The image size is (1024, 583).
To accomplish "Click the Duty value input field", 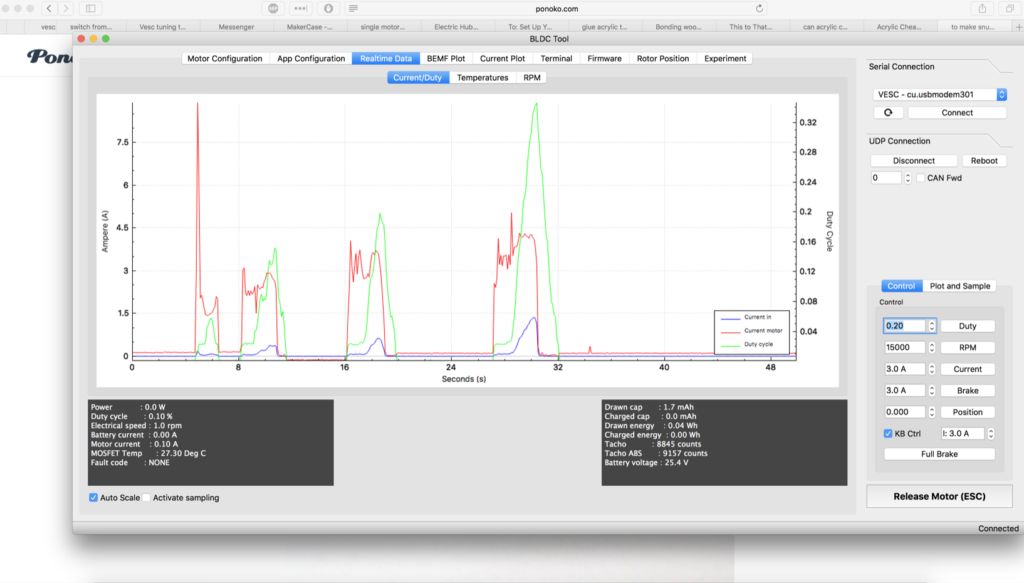I will (x=904, y=326).
